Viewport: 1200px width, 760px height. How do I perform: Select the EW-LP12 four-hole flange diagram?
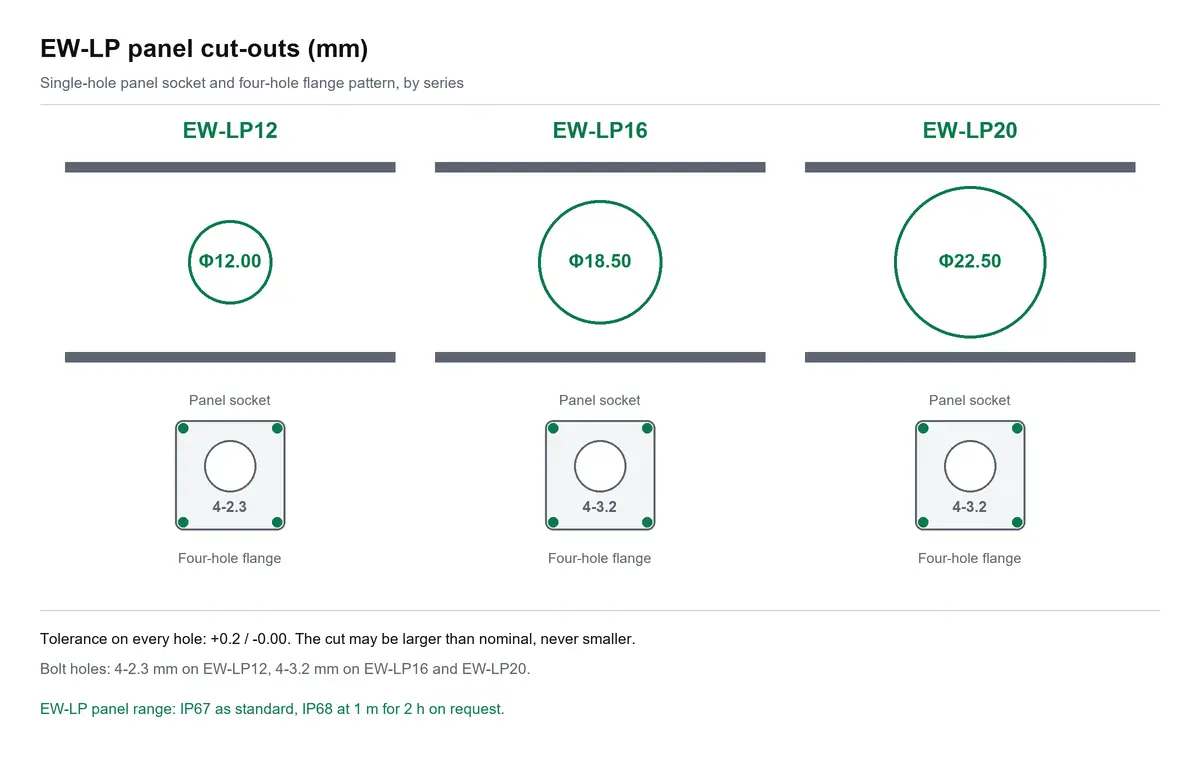230,475
